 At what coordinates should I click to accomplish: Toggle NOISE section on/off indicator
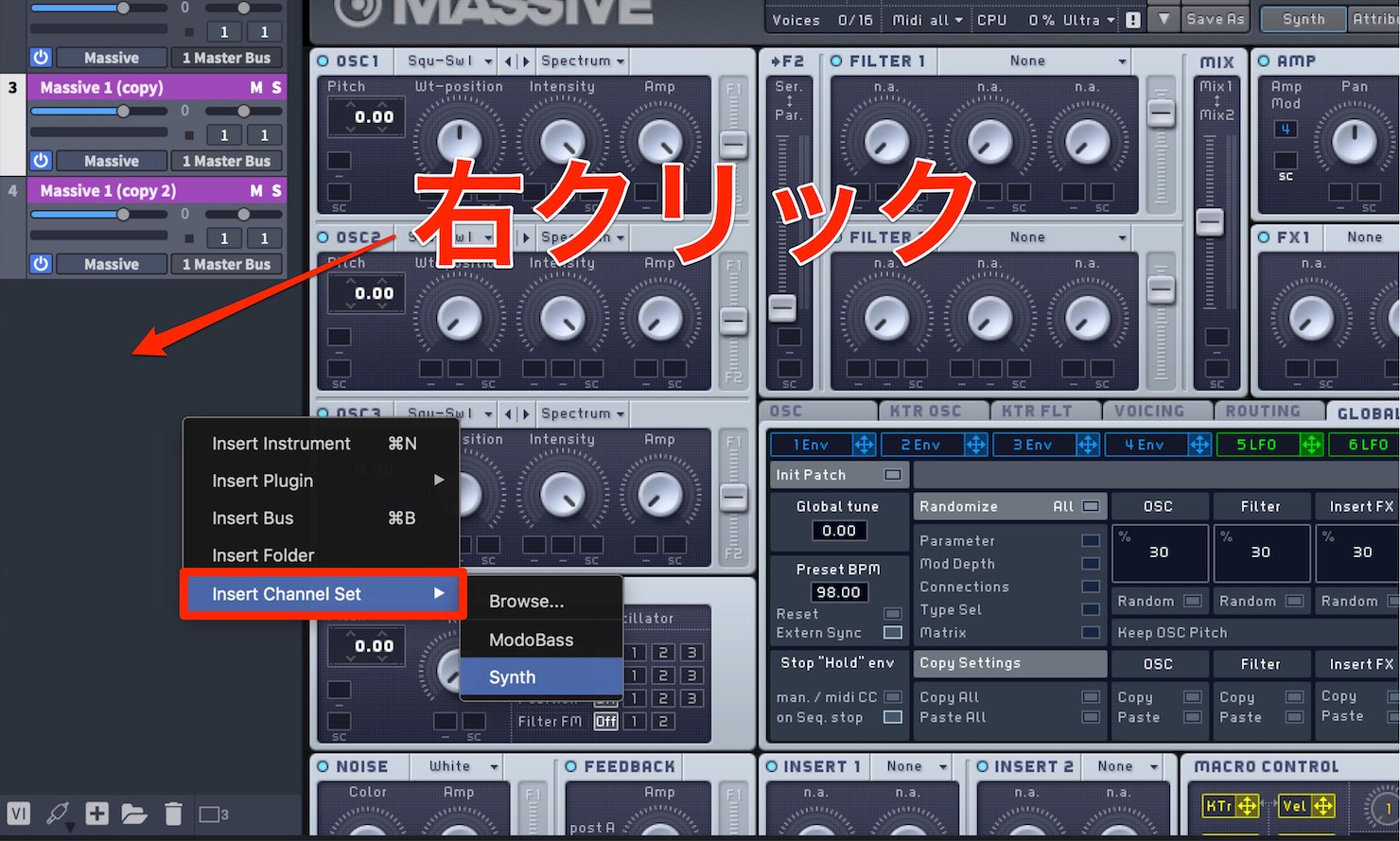[x=324, y=766]
